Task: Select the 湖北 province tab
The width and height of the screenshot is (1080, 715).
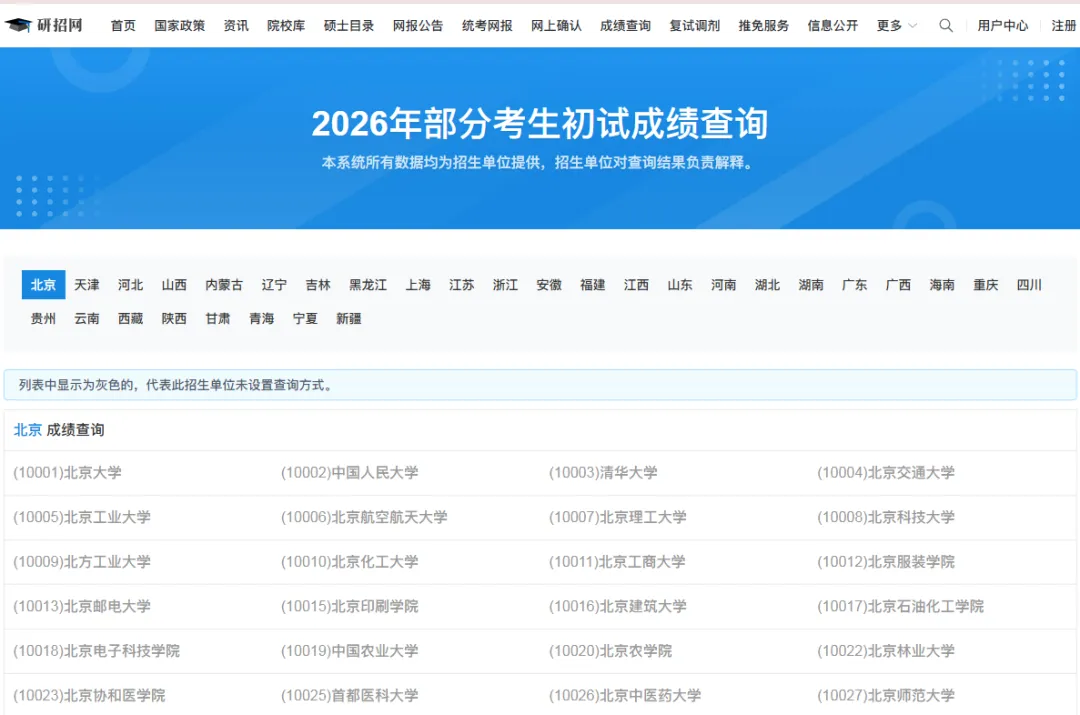Action: [767, 284]
